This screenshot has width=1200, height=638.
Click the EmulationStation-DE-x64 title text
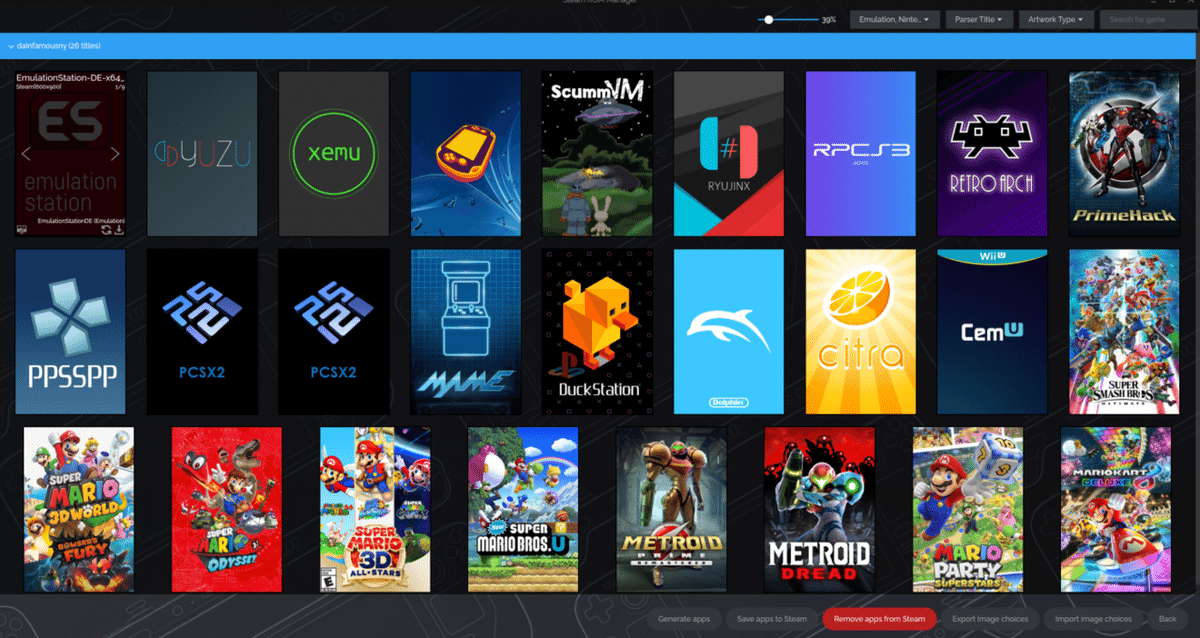[x=69, y=77]
